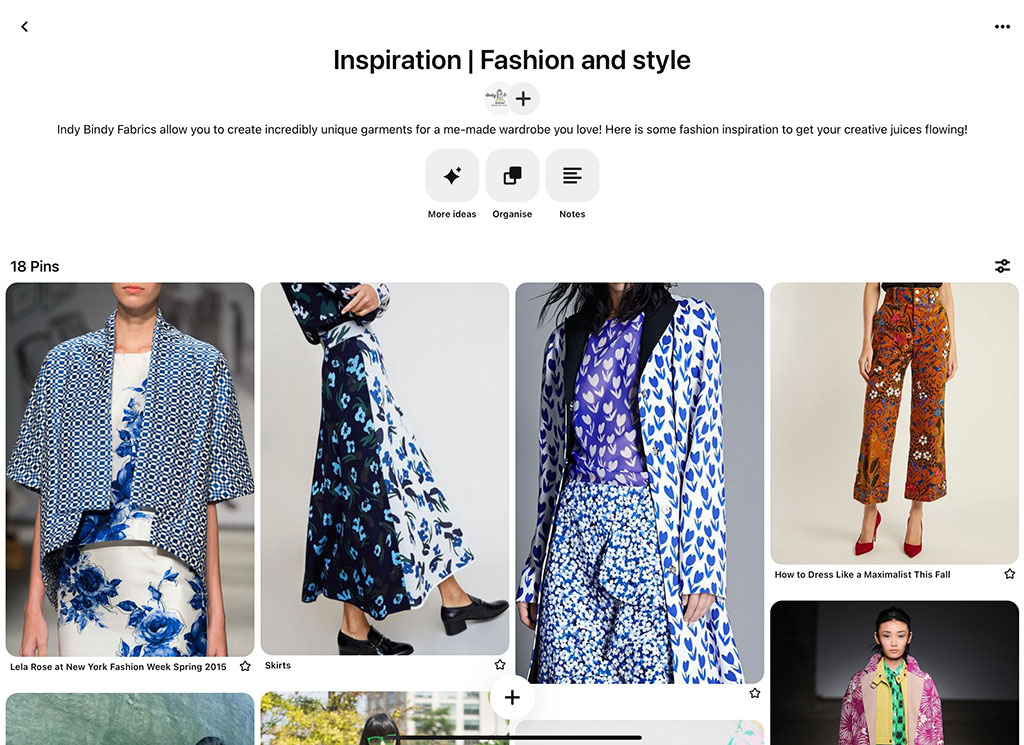Favourite the Lela Rose pin star
Image resolution: width=1024 pixels, height=745 pixels.
245,667
